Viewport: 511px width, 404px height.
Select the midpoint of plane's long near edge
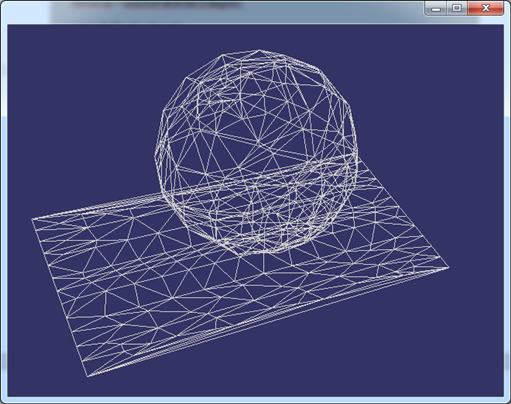[268, 322]
